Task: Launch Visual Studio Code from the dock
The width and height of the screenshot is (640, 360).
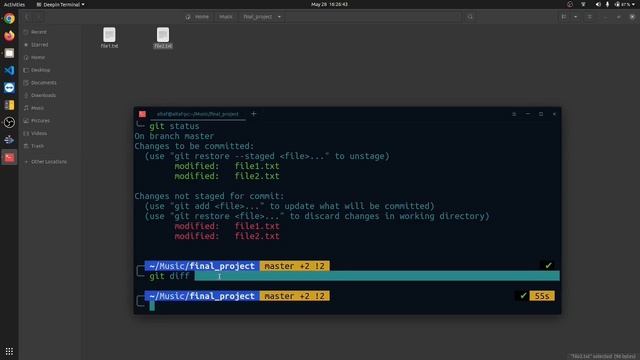Action: tap(9, 70)
